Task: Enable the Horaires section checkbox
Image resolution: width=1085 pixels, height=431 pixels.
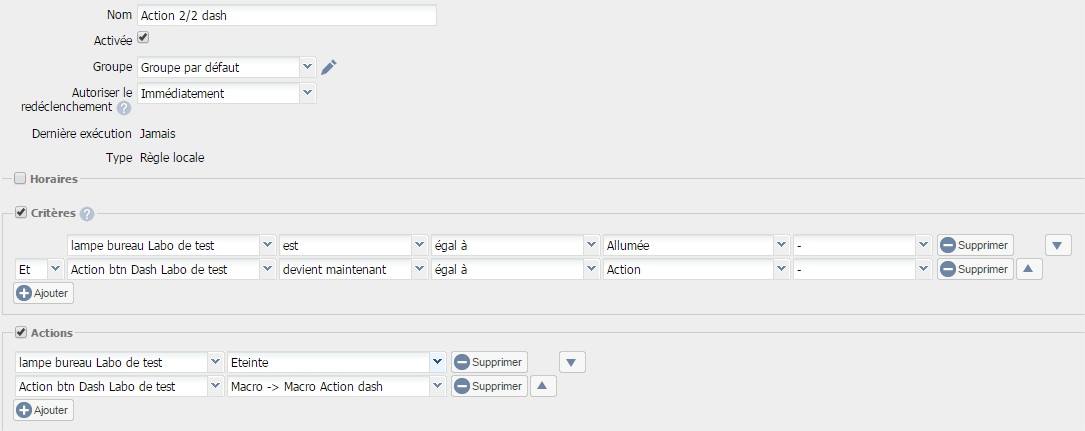Action: pyautogui.click(x=20, y=179)
